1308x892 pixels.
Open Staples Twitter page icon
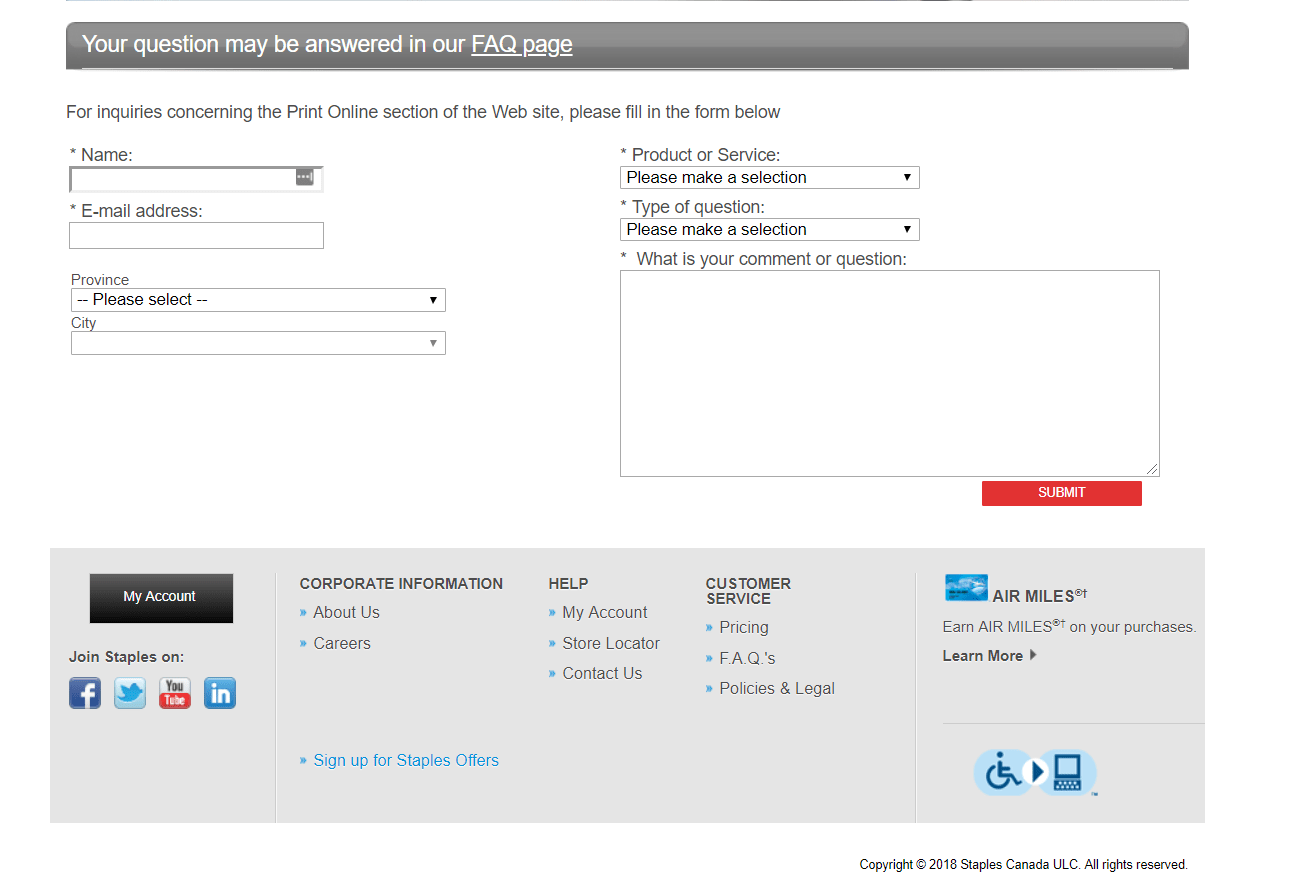tap(130, 693)
